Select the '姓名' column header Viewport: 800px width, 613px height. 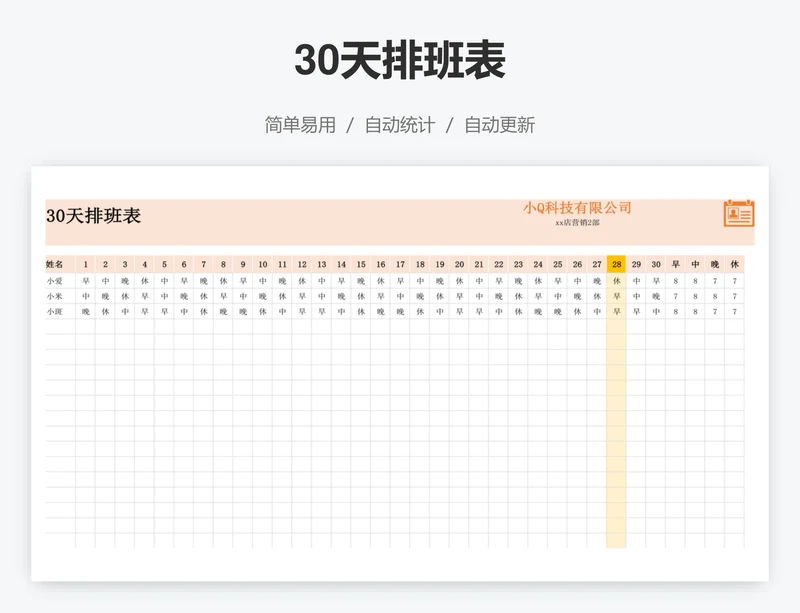[60, 264]
